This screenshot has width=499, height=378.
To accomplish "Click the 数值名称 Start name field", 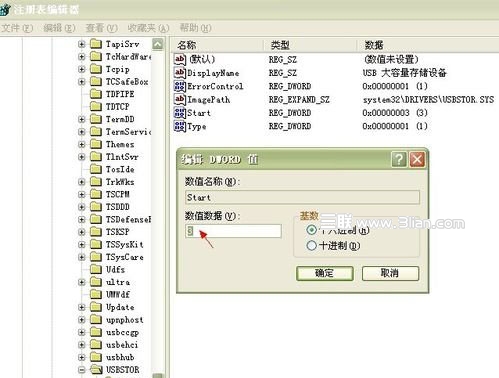I will tap(302, 197).
